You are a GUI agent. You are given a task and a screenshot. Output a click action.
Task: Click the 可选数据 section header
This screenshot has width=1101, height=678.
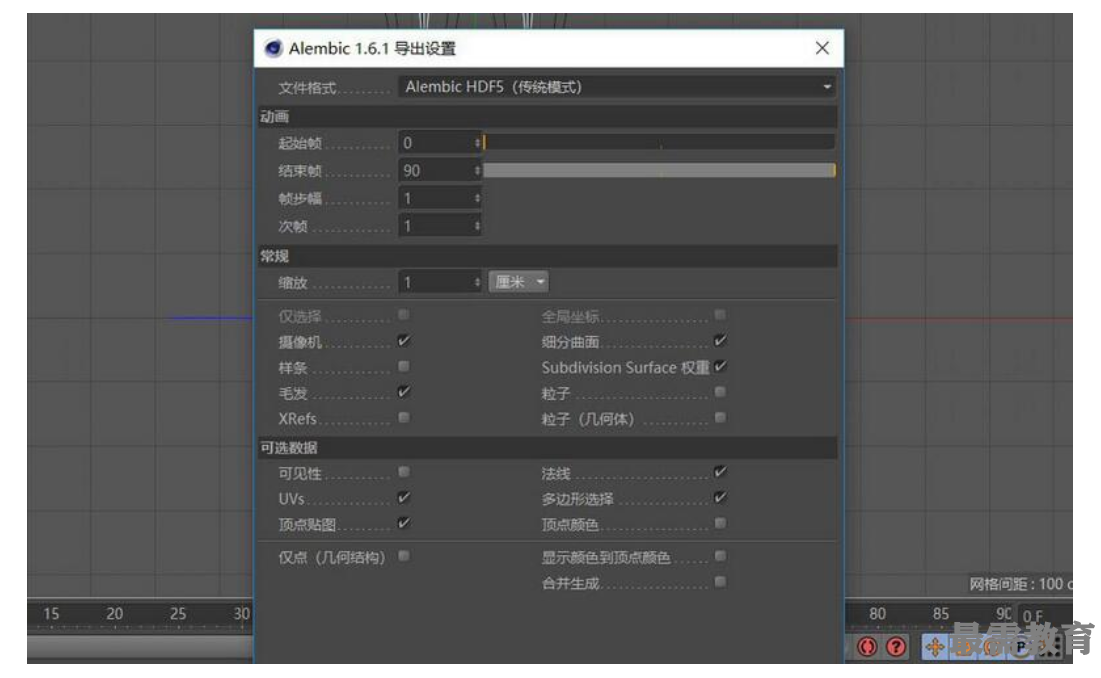pos(548,448)
